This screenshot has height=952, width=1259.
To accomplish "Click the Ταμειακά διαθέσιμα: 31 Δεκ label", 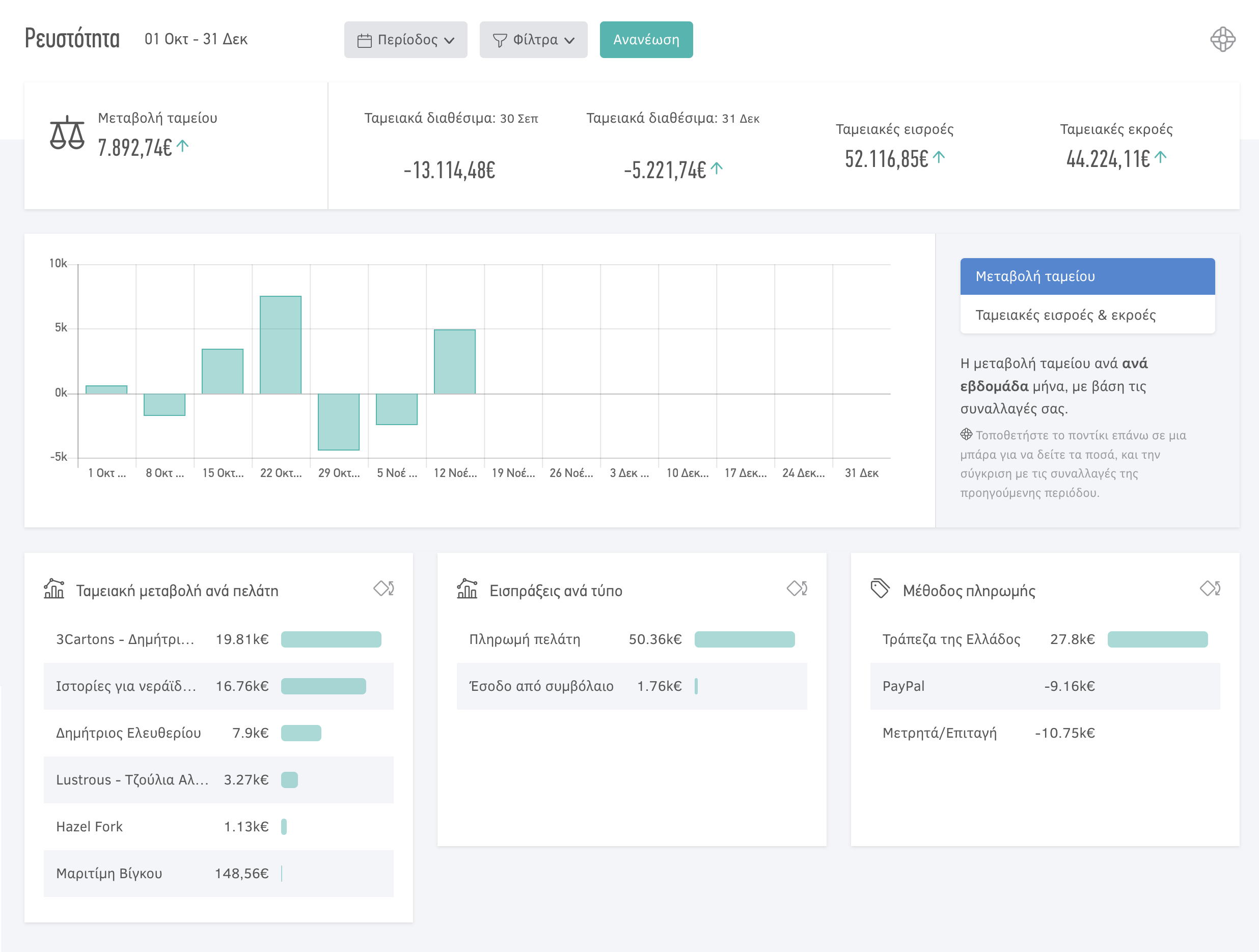I will point(673,118).
